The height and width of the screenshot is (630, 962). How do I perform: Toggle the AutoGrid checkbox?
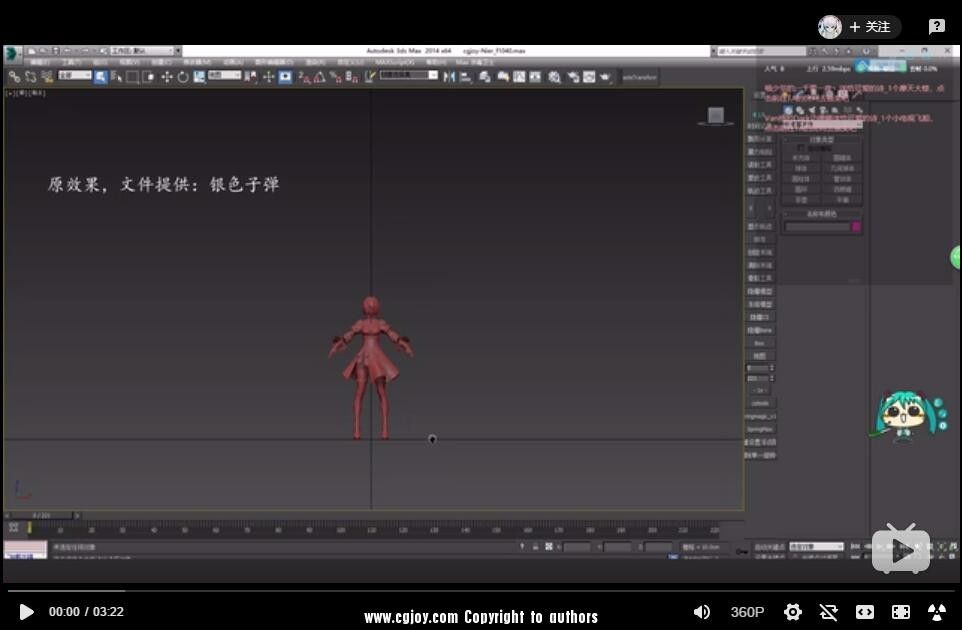click(799, 148)
